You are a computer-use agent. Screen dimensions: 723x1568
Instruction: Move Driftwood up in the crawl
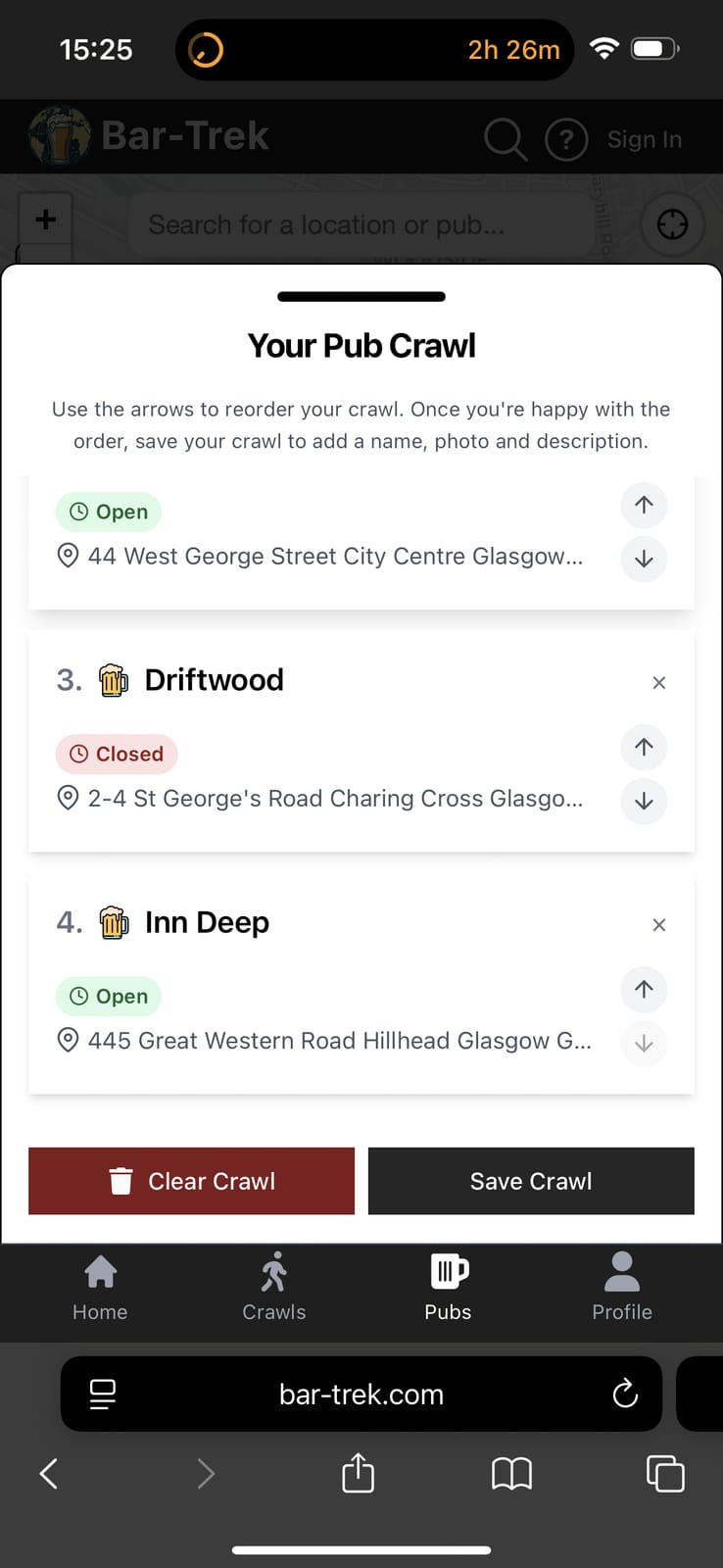644,747
